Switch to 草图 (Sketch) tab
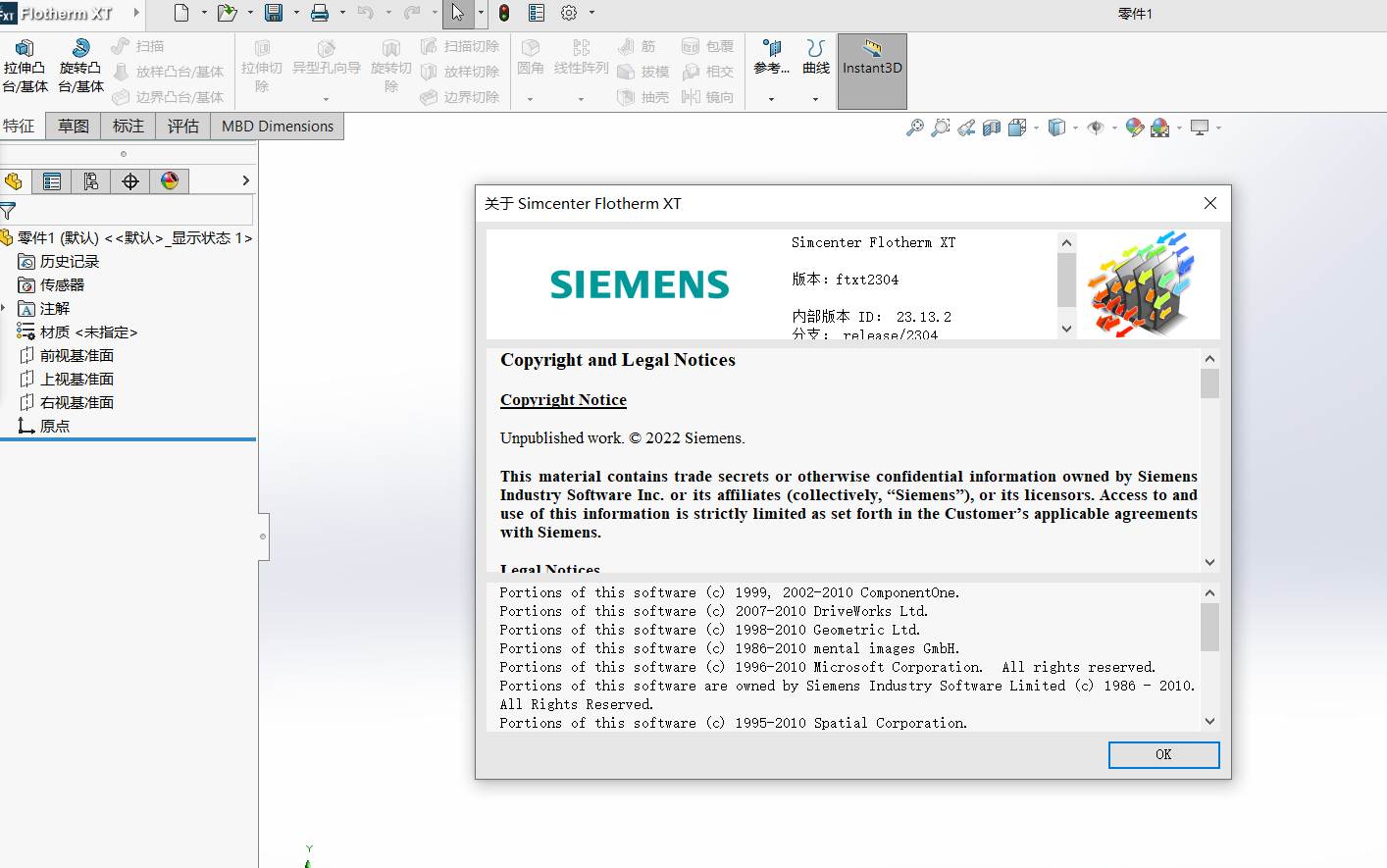Viewport: 1387px width, 868px height. (x=74, y=126)
